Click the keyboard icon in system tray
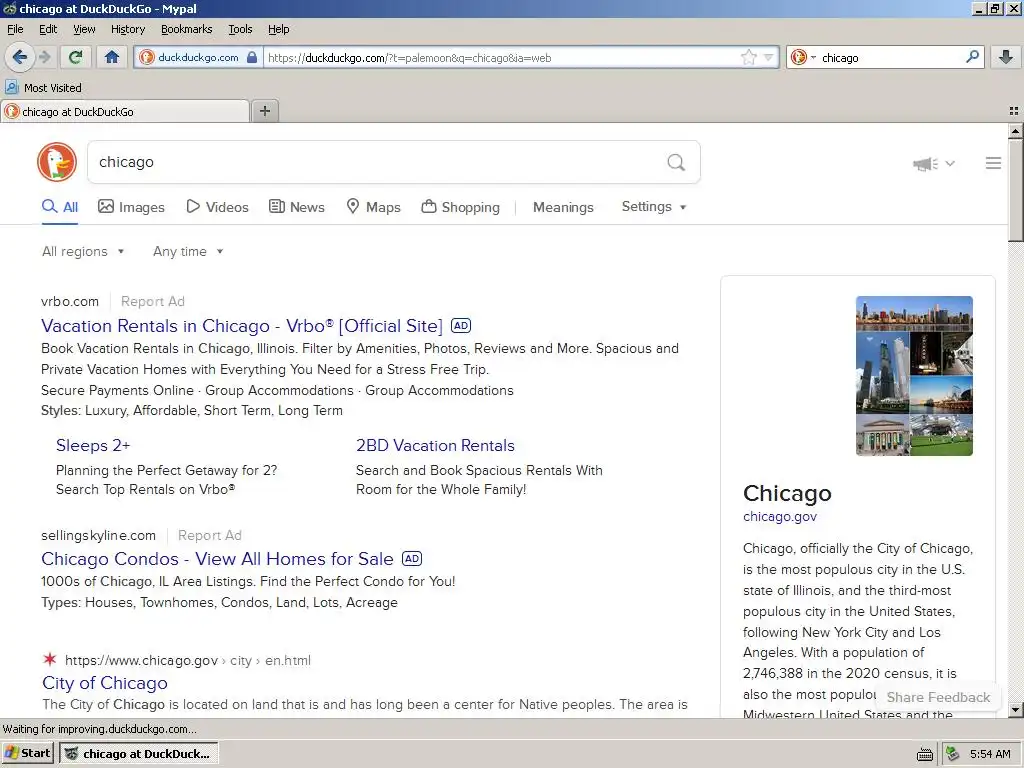Screen dimensions: 1024x768 tap(924, 754)
